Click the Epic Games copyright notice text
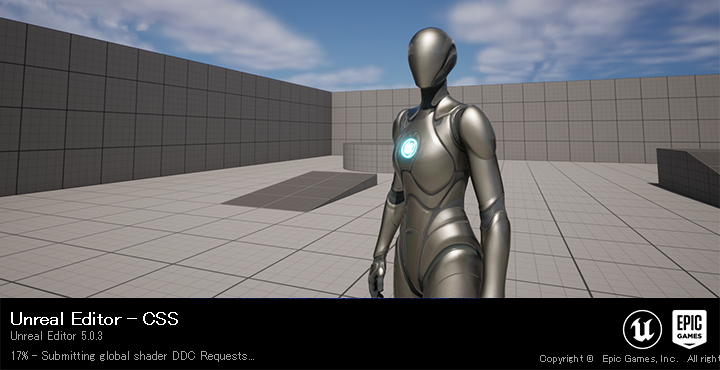Image resolution: width=720 pixels, height=370 pixels. (629, 359)
